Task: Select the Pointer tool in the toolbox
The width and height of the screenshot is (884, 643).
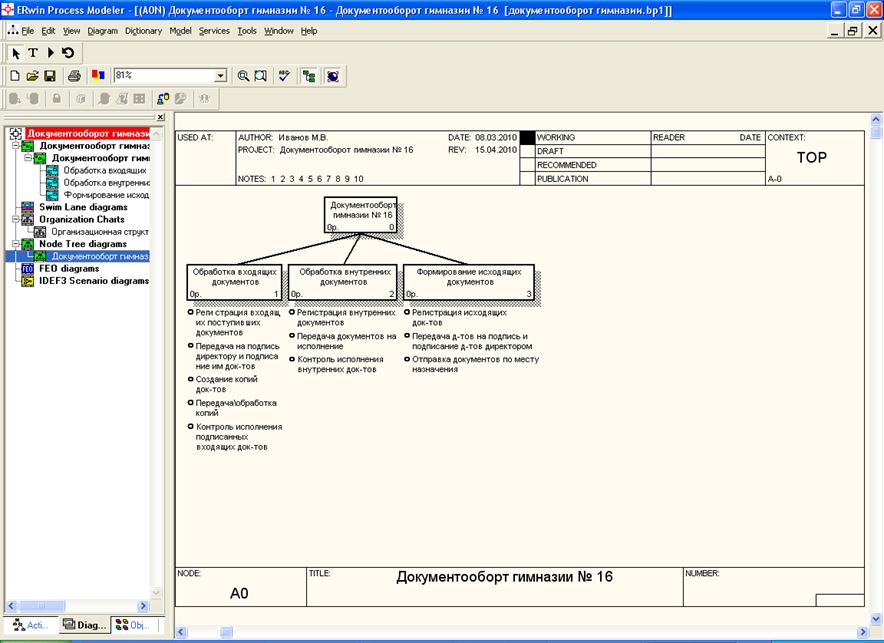Action: (16, 53)
